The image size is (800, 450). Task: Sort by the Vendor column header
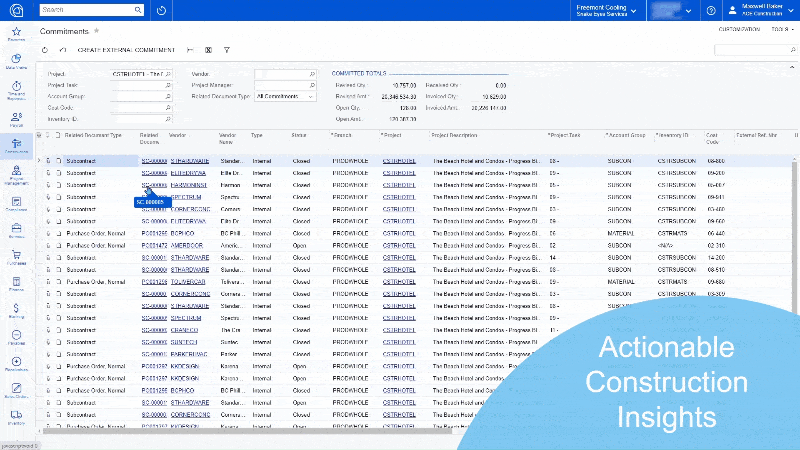pos(178,135)
